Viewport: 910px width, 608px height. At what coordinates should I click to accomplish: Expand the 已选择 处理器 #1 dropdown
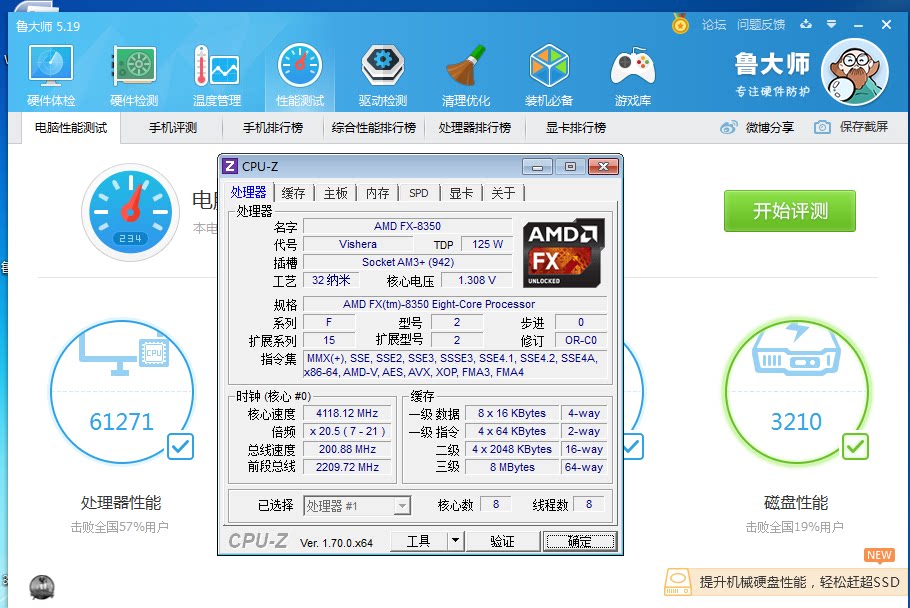[x=402, y=506]
